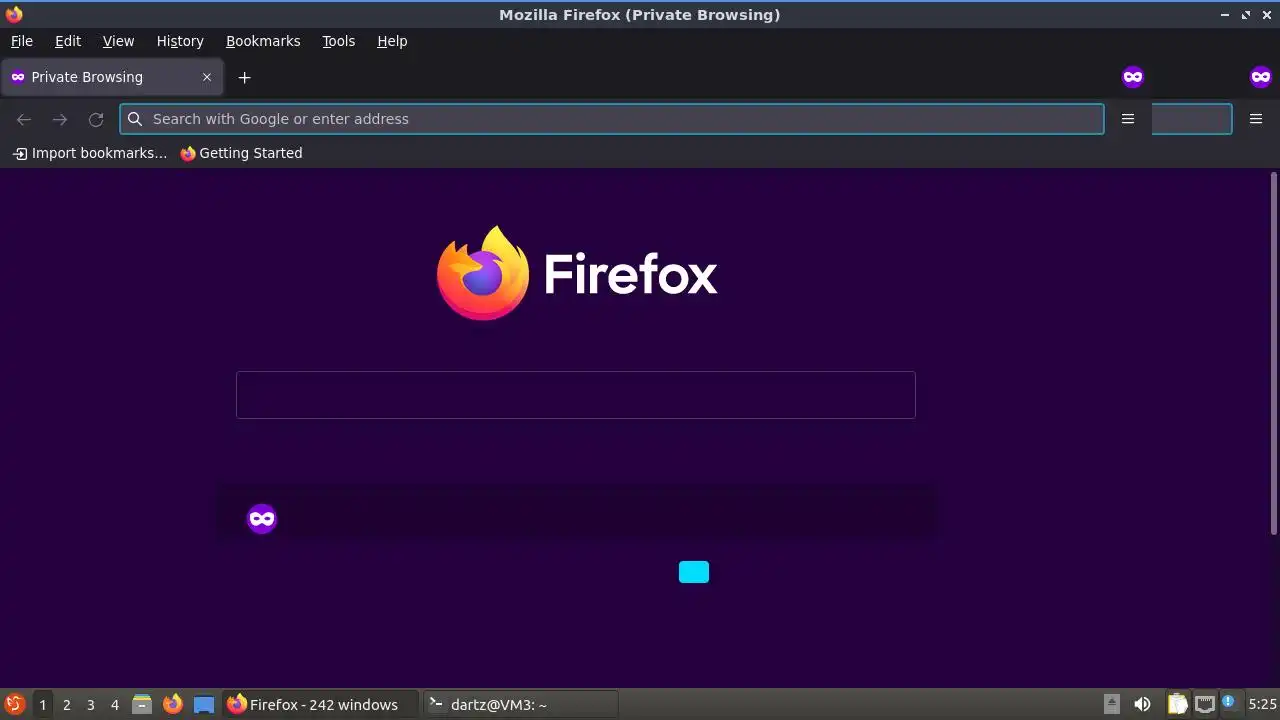Click the Forward arrow button
Image resolution: width=1280 pixels, height=720 pixels.
[x=60, y=119]
